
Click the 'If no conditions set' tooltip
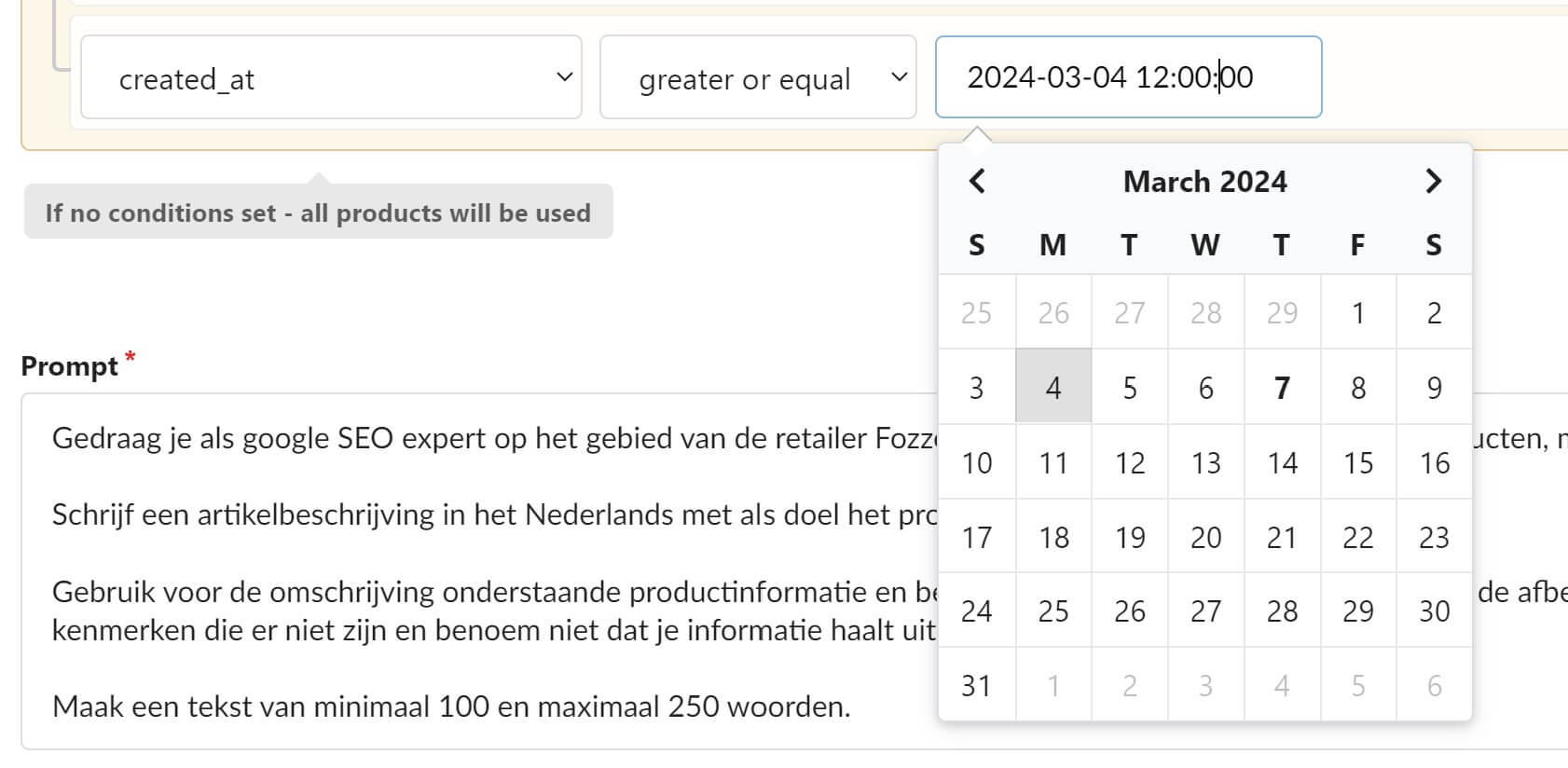pos(318,213)
